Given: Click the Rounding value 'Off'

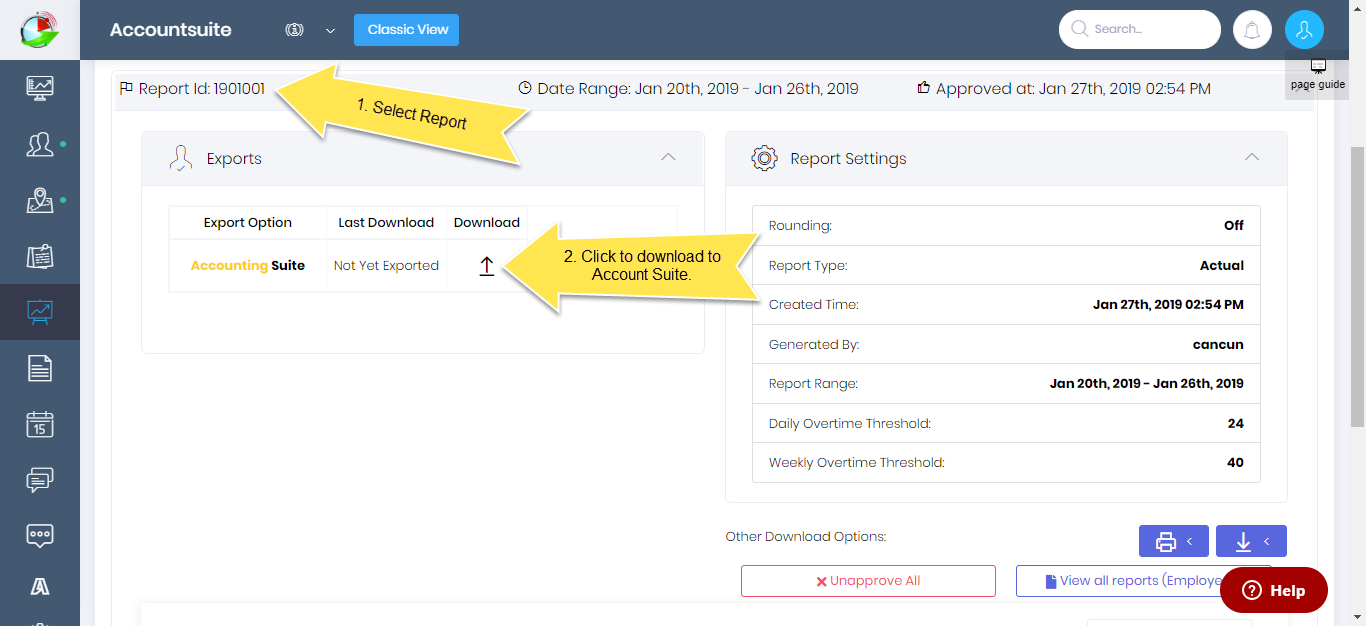Looking at the screenshot, I should click(x=1234, y=226).
